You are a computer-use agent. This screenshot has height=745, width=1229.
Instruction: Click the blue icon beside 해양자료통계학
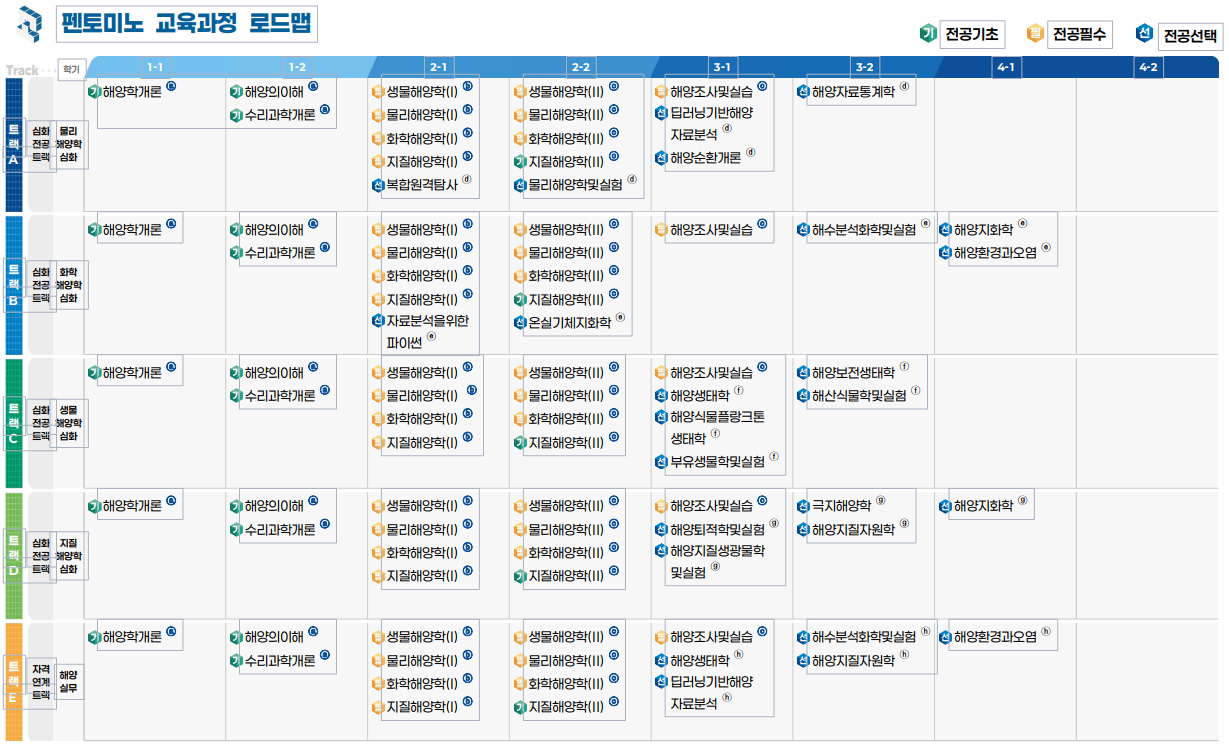point(803,92)
